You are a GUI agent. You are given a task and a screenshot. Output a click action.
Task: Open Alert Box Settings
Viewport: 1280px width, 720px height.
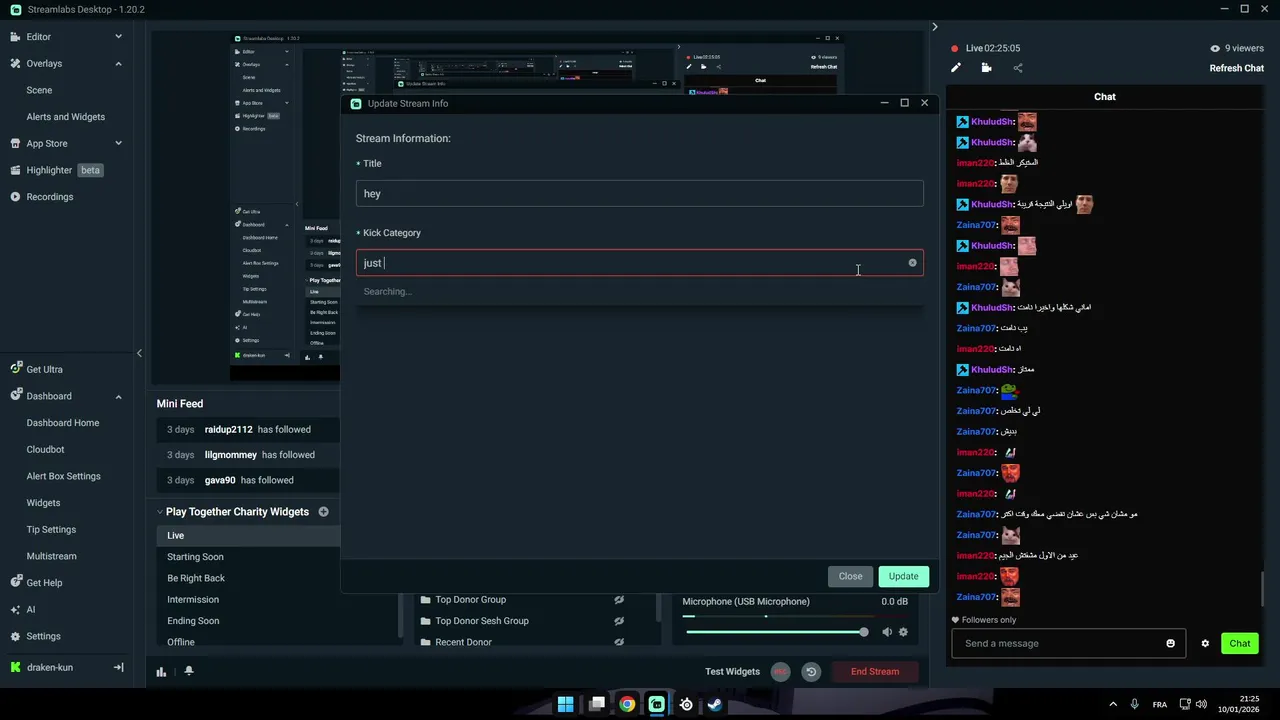click(x=64, y=476)
